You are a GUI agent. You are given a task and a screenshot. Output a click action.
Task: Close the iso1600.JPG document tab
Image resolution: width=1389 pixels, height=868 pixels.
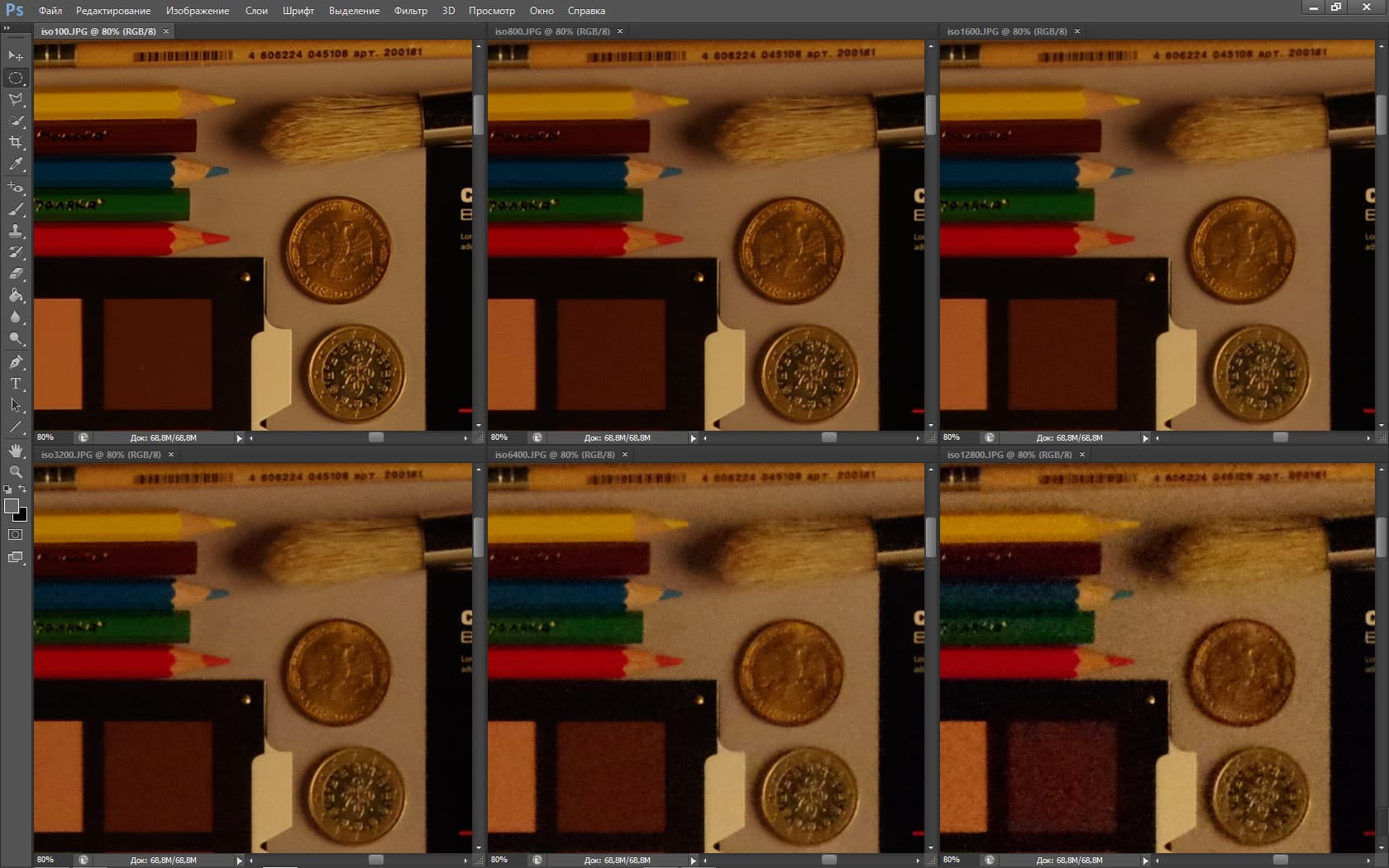tap(1077, 31)
